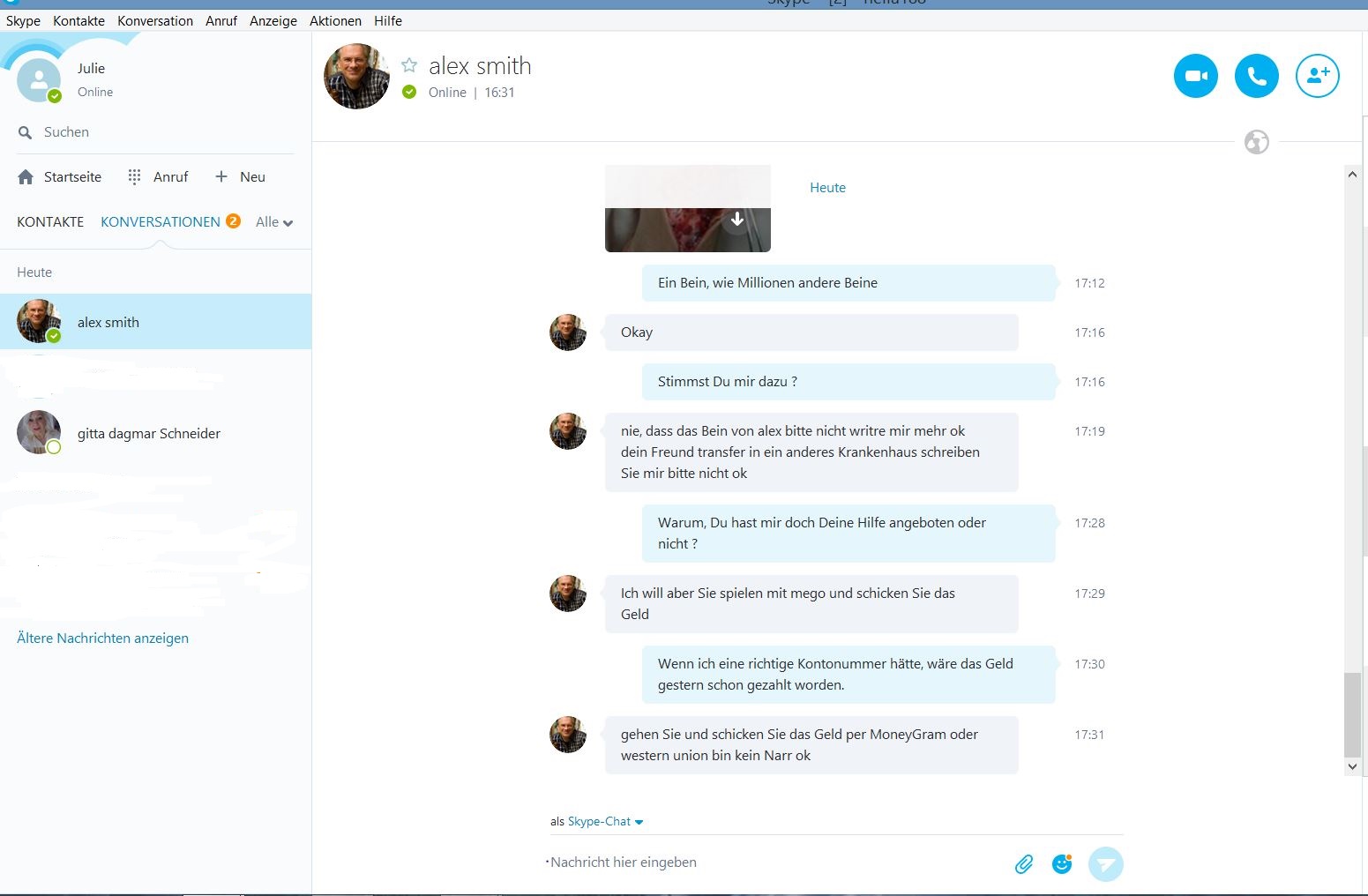Screen dimensions: 1368x896
Task: Click the search magnifier icon
Action: (x=25, y=133)
